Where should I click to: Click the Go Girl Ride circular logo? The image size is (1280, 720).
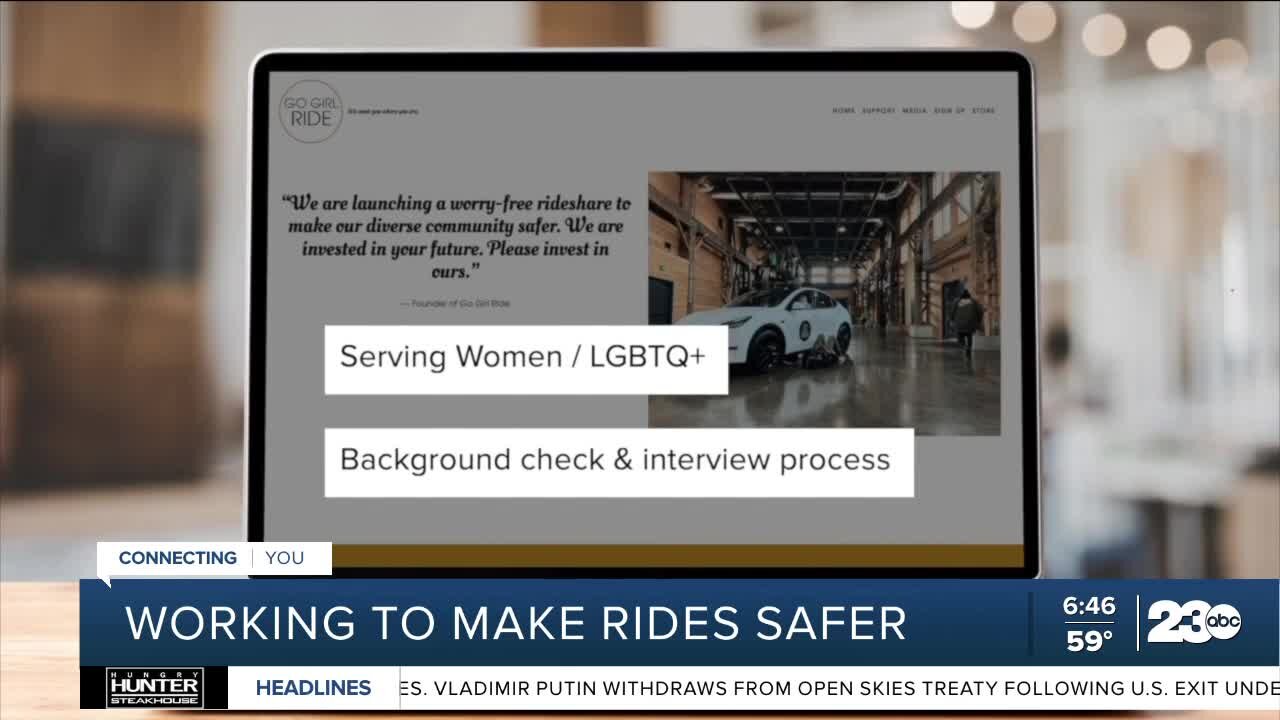tap(311, 111)
